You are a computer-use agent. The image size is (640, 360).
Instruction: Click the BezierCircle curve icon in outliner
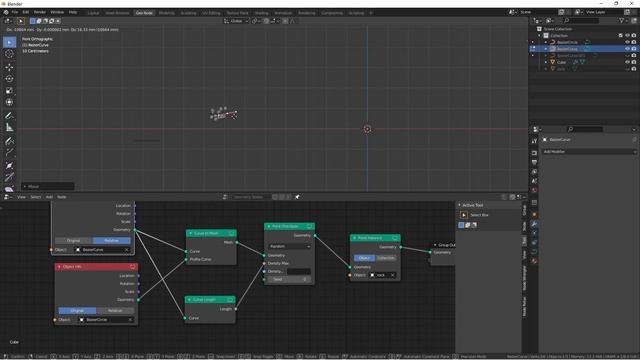click(x=553, y=42)
